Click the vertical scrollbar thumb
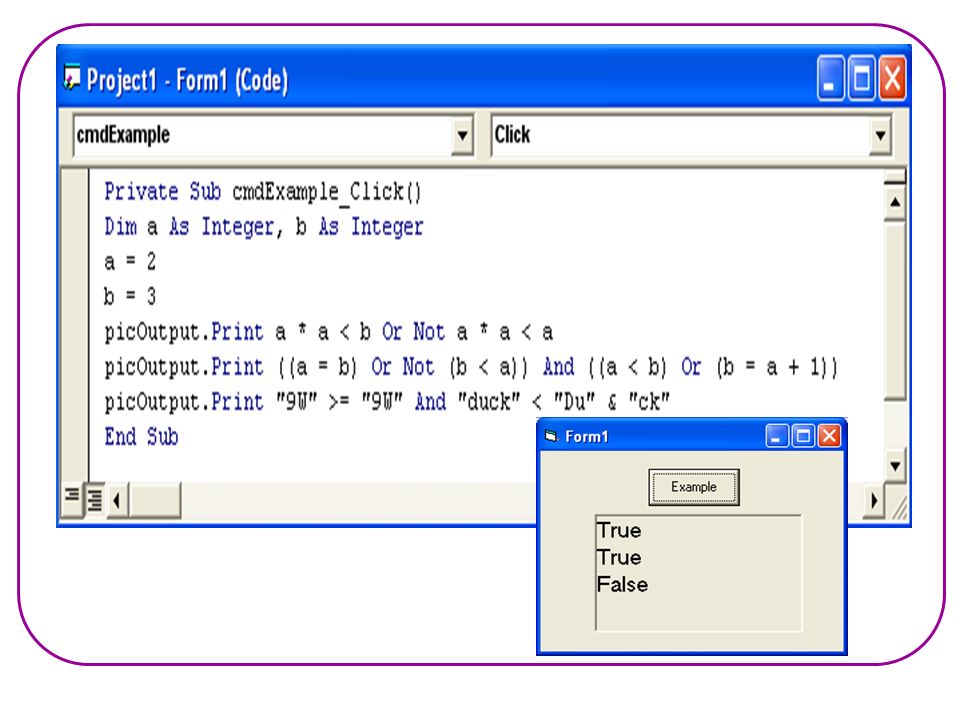Viewport: 960px width, 720px height. pyautogui.click(x=894, y=311)
